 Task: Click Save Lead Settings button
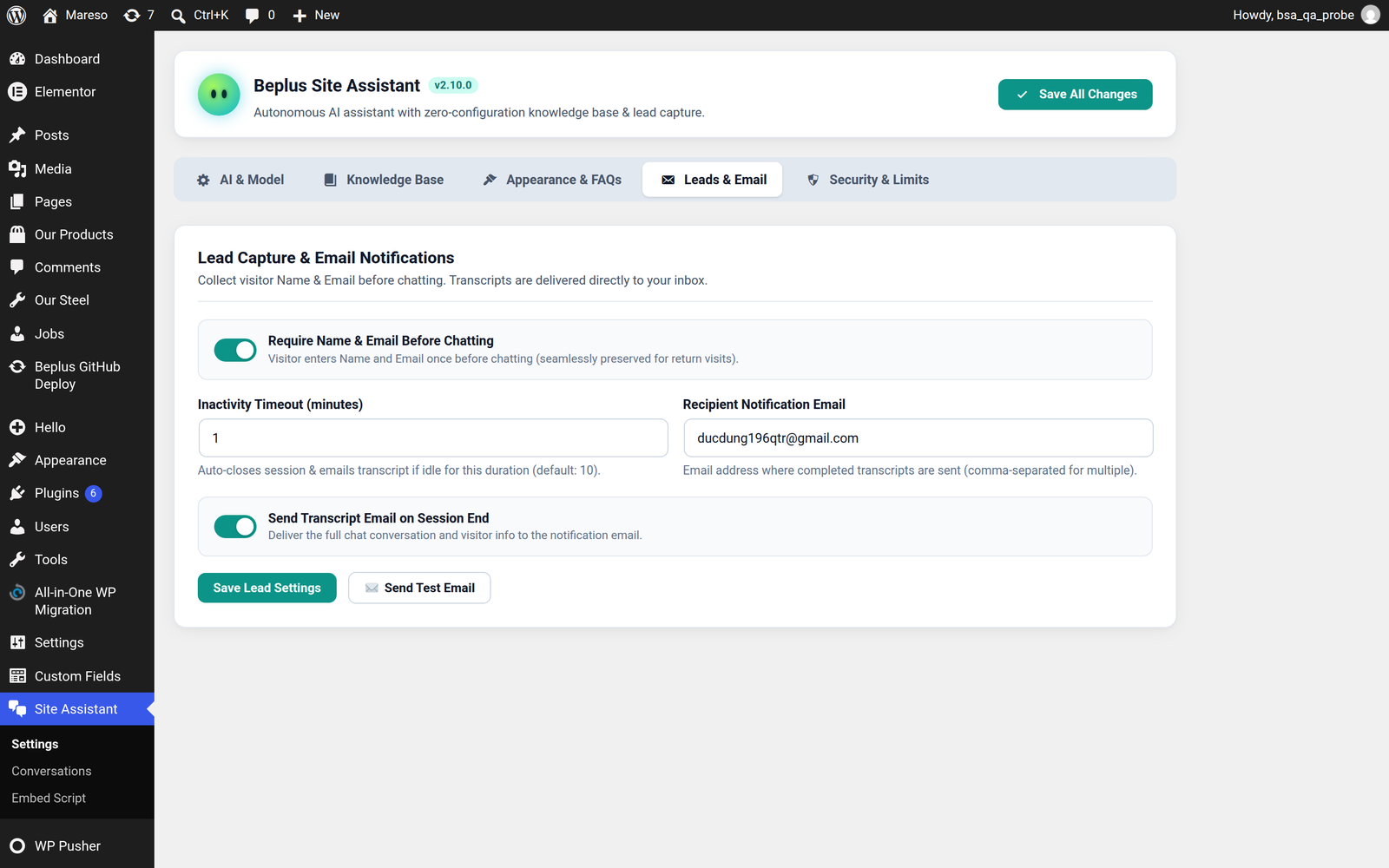(x=267, y=588)
